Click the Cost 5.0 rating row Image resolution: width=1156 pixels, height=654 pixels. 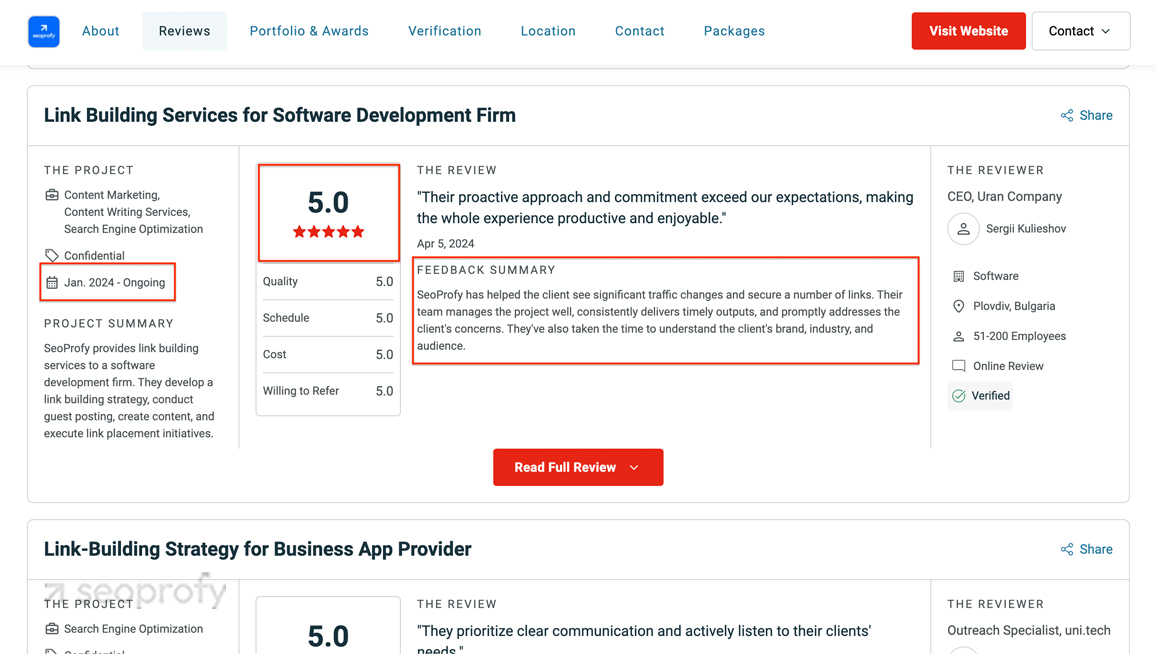click(328, 355)
